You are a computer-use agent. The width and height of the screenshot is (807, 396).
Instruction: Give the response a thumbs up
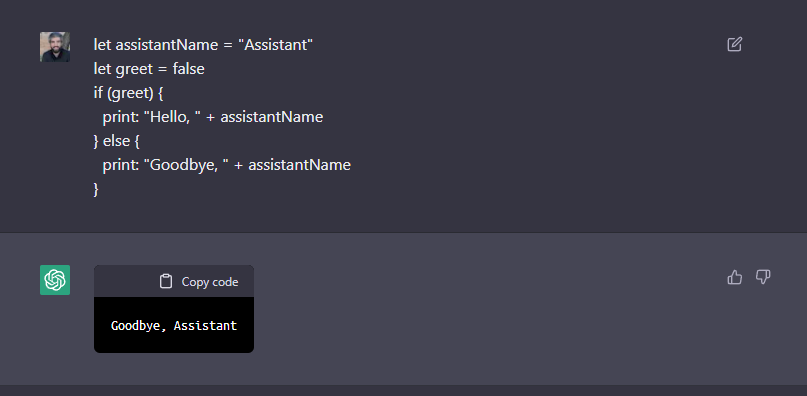pos(734,278)
